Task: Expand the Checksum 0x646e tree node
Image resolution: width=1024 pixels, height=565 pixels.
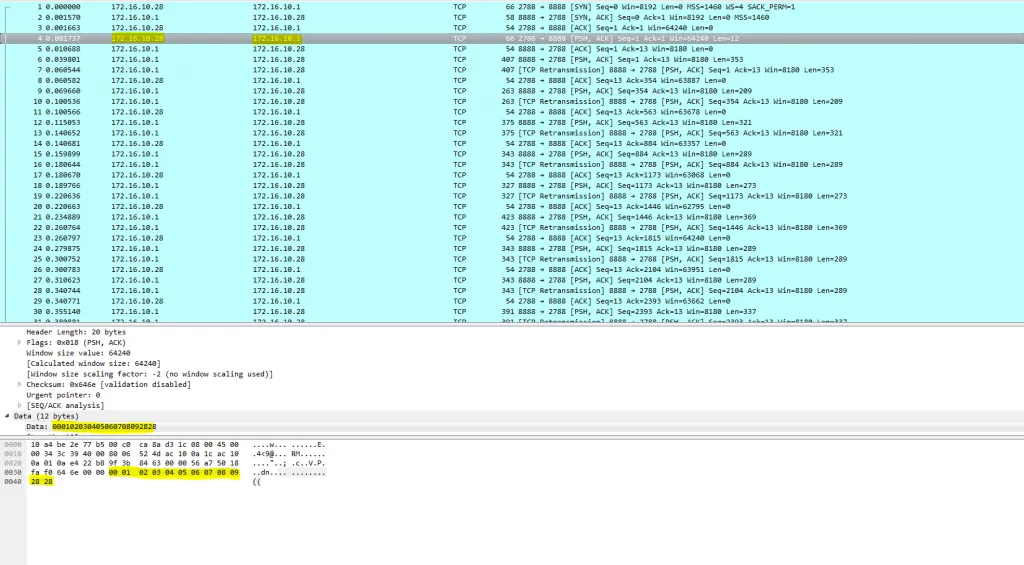Action: pos(20,385)
